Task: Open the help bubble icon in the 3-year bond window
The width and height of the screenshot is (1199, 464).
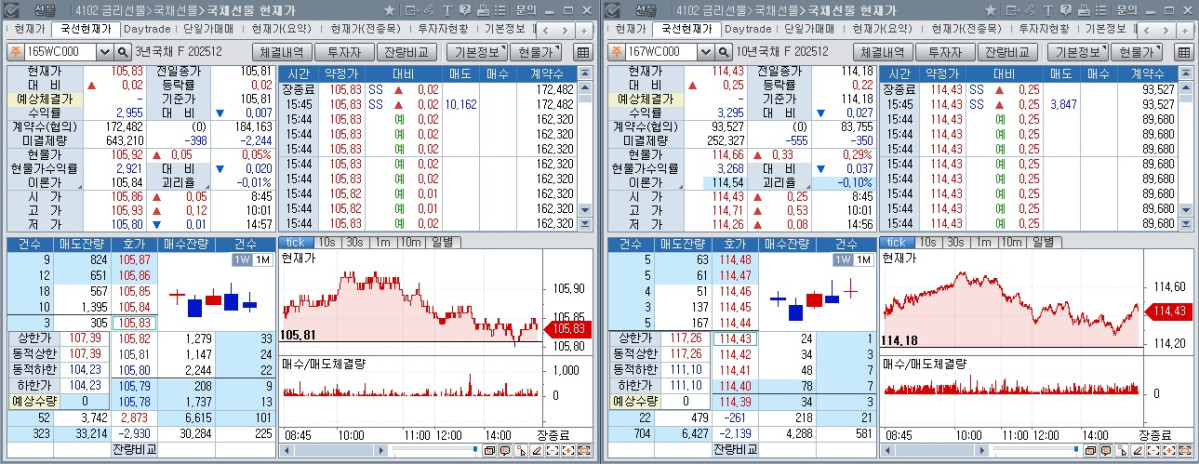Action: tap(465, 10)
